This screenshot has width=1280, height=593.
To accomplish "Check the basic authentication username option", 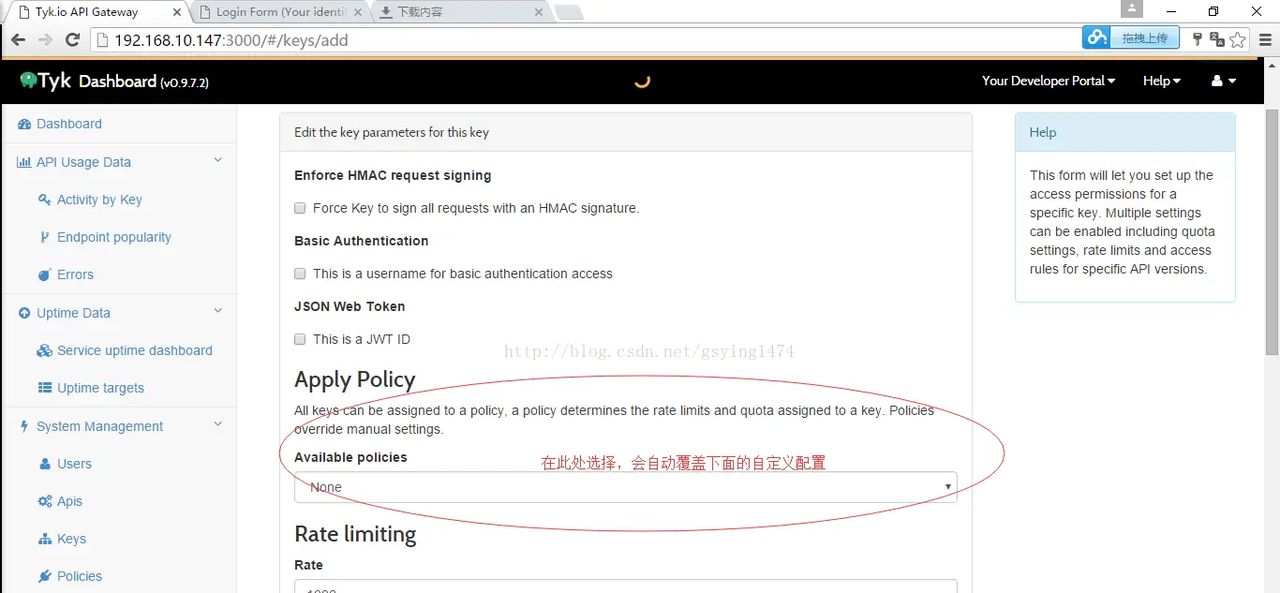I will tap(299, 273).
